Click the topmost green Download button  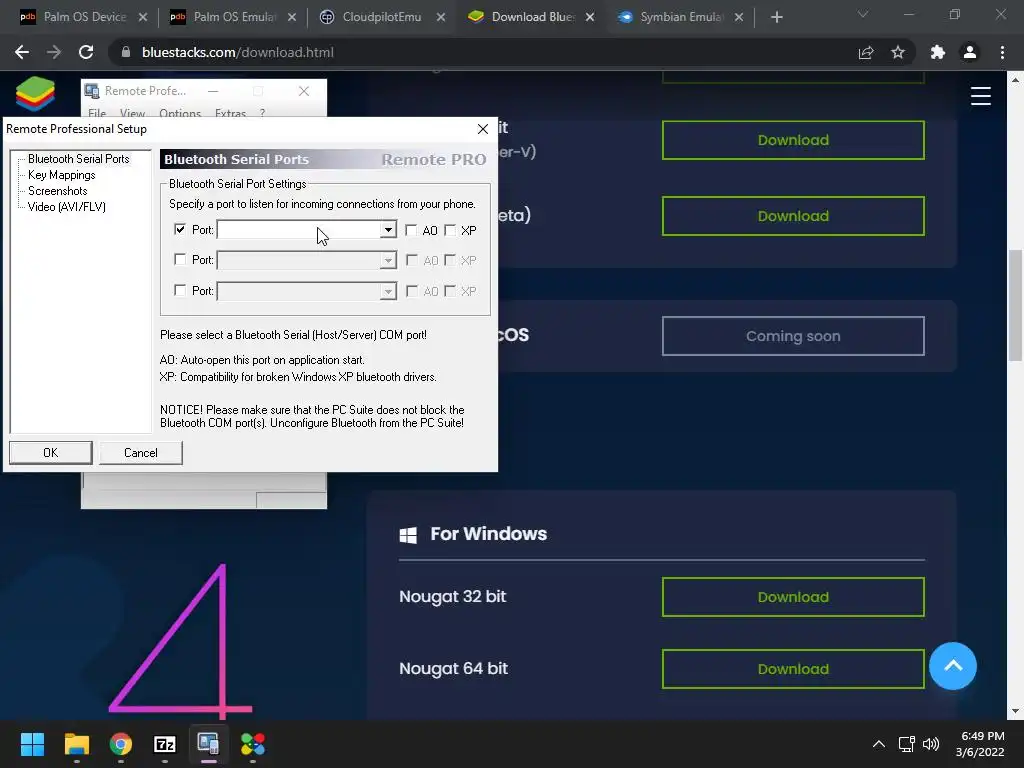click(793, 140)
